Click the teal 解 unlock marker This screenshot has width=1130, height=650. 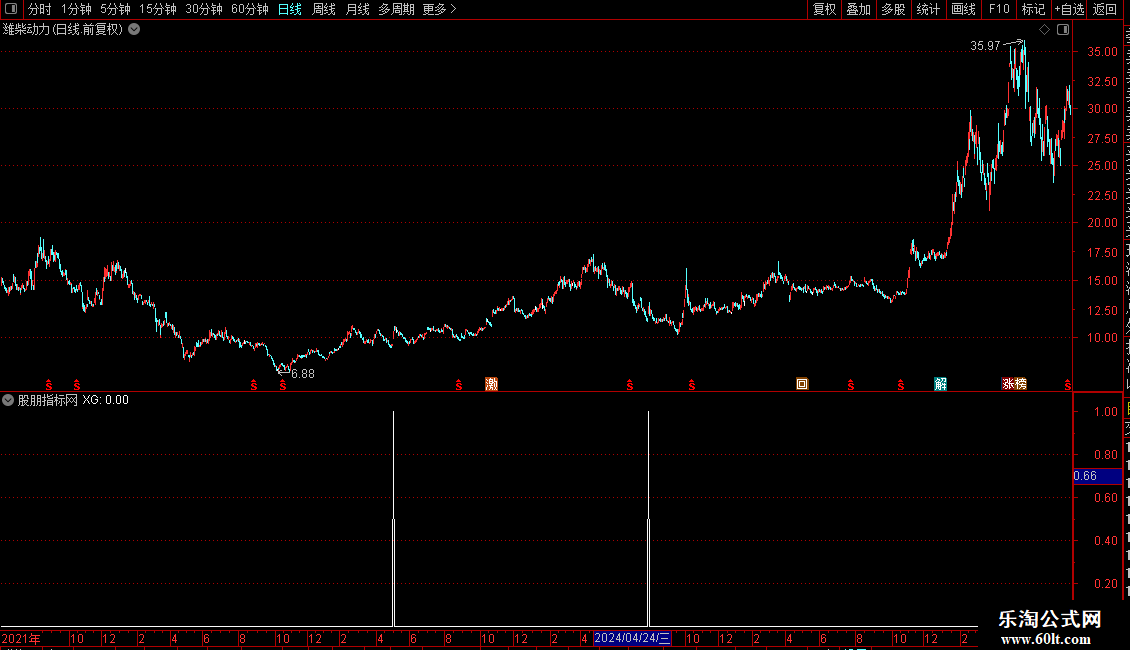[x=940, y=384]
